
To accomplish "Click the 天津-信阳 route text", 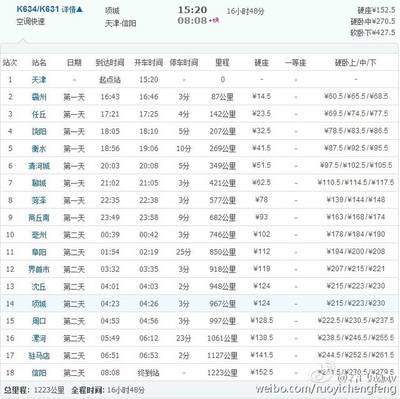I will click(x=121, y=23).
